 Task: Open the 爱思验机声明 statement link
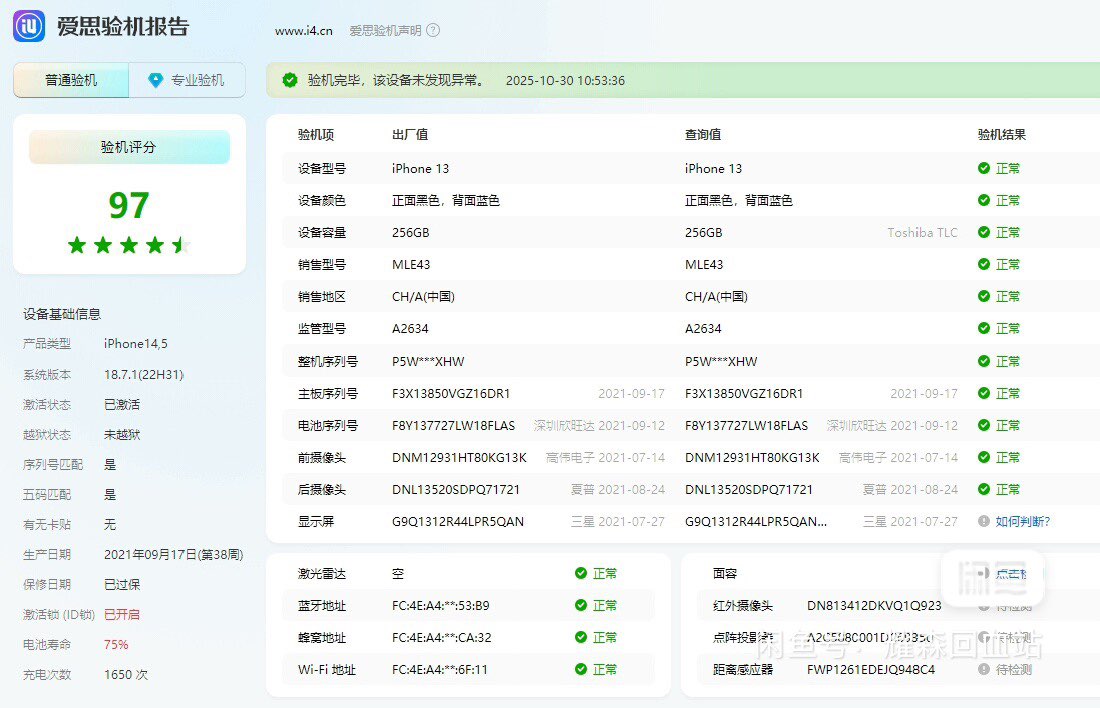385,30
